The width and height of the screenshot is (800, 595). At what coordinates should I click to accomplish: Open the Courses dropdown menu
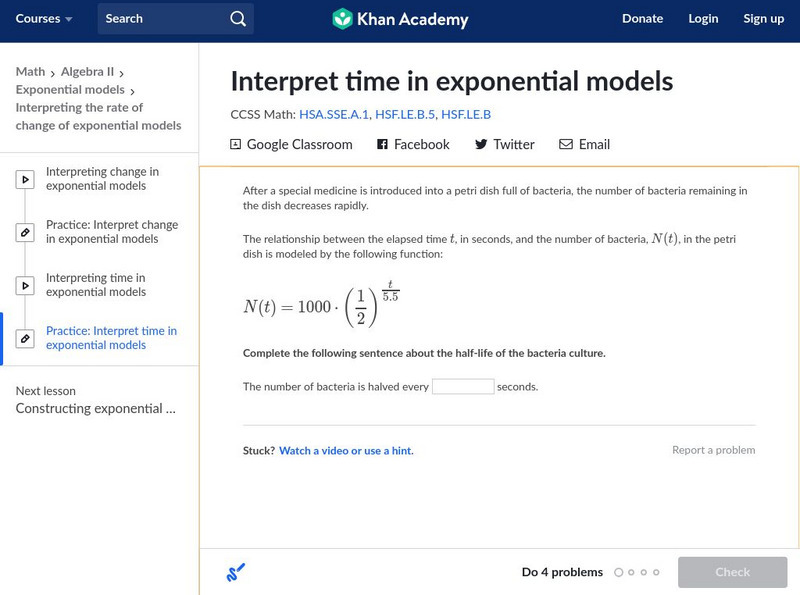(44, 19)
